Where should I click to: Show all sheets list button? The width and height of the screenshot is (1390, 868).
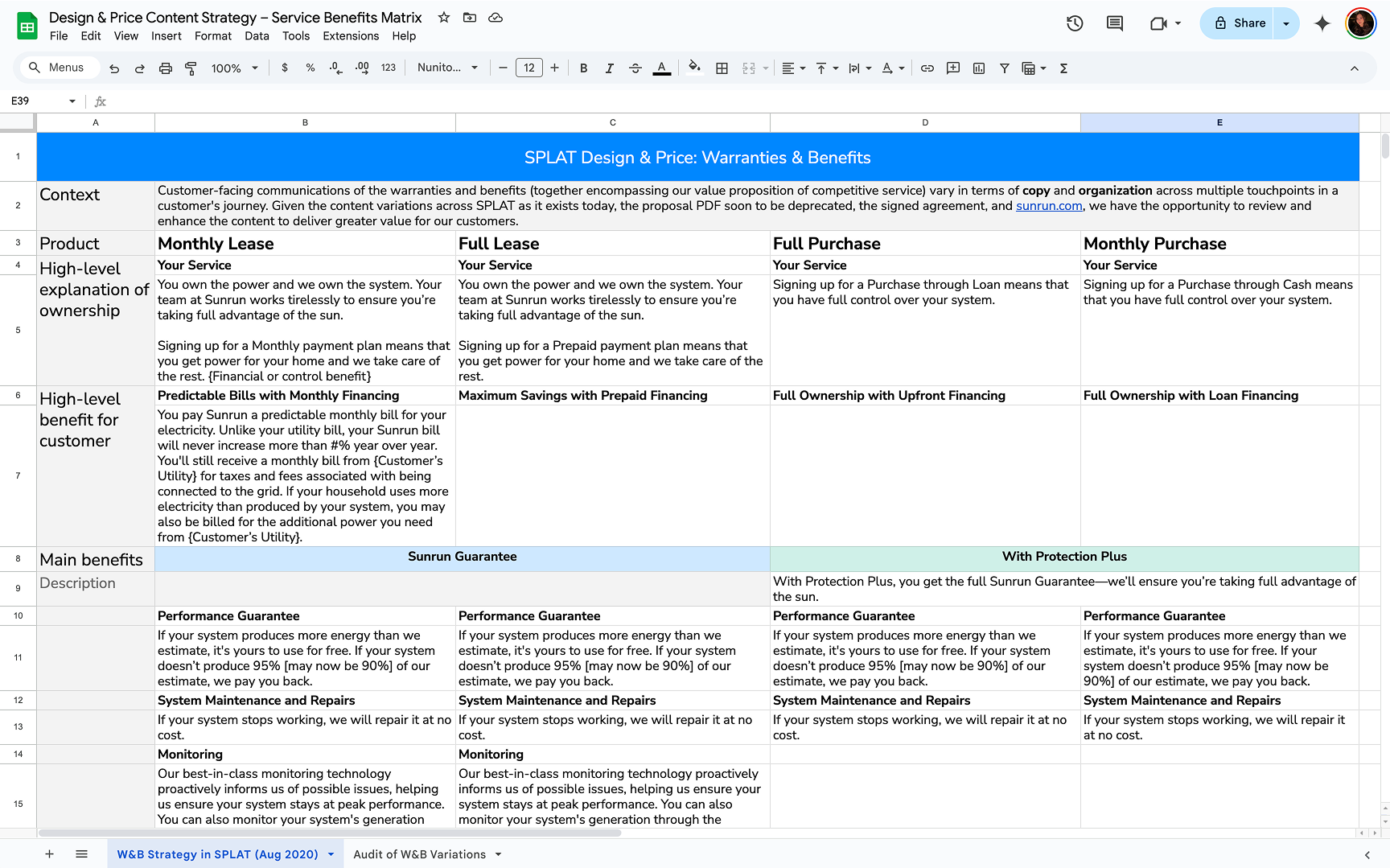(81, 854)
